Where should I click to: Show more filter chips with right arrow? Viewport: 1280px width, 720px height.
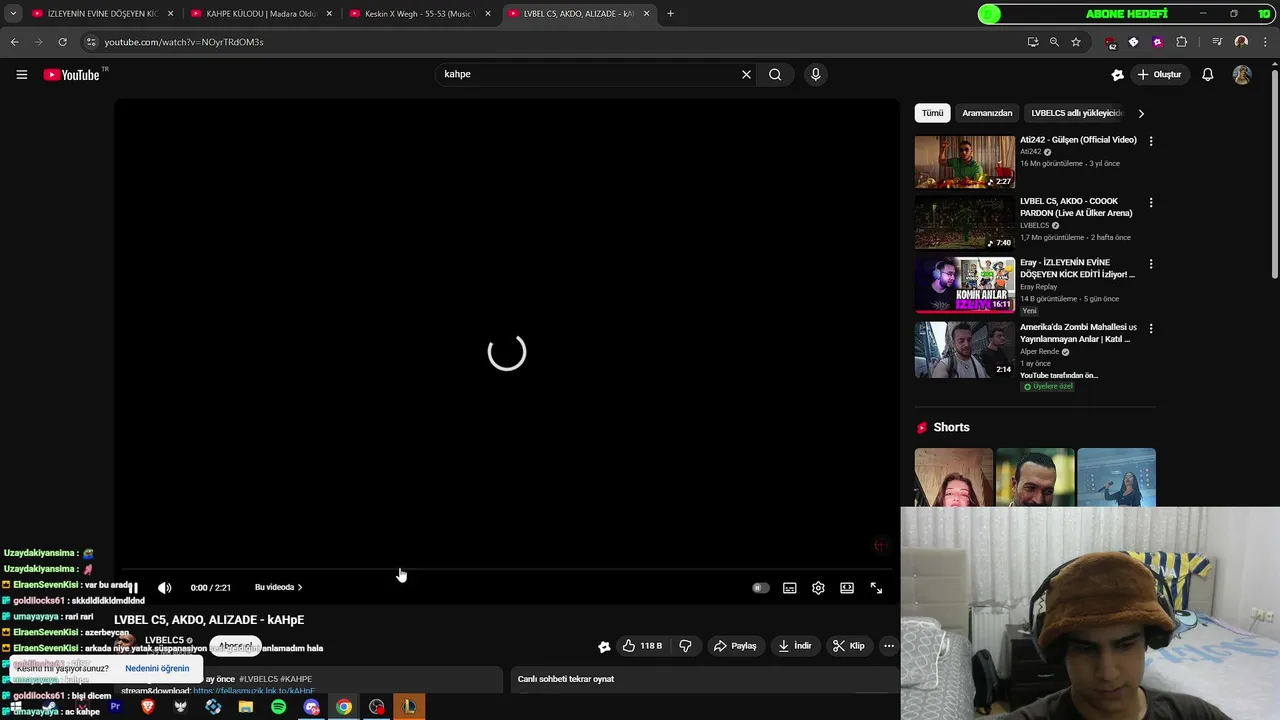point(1141,113)
